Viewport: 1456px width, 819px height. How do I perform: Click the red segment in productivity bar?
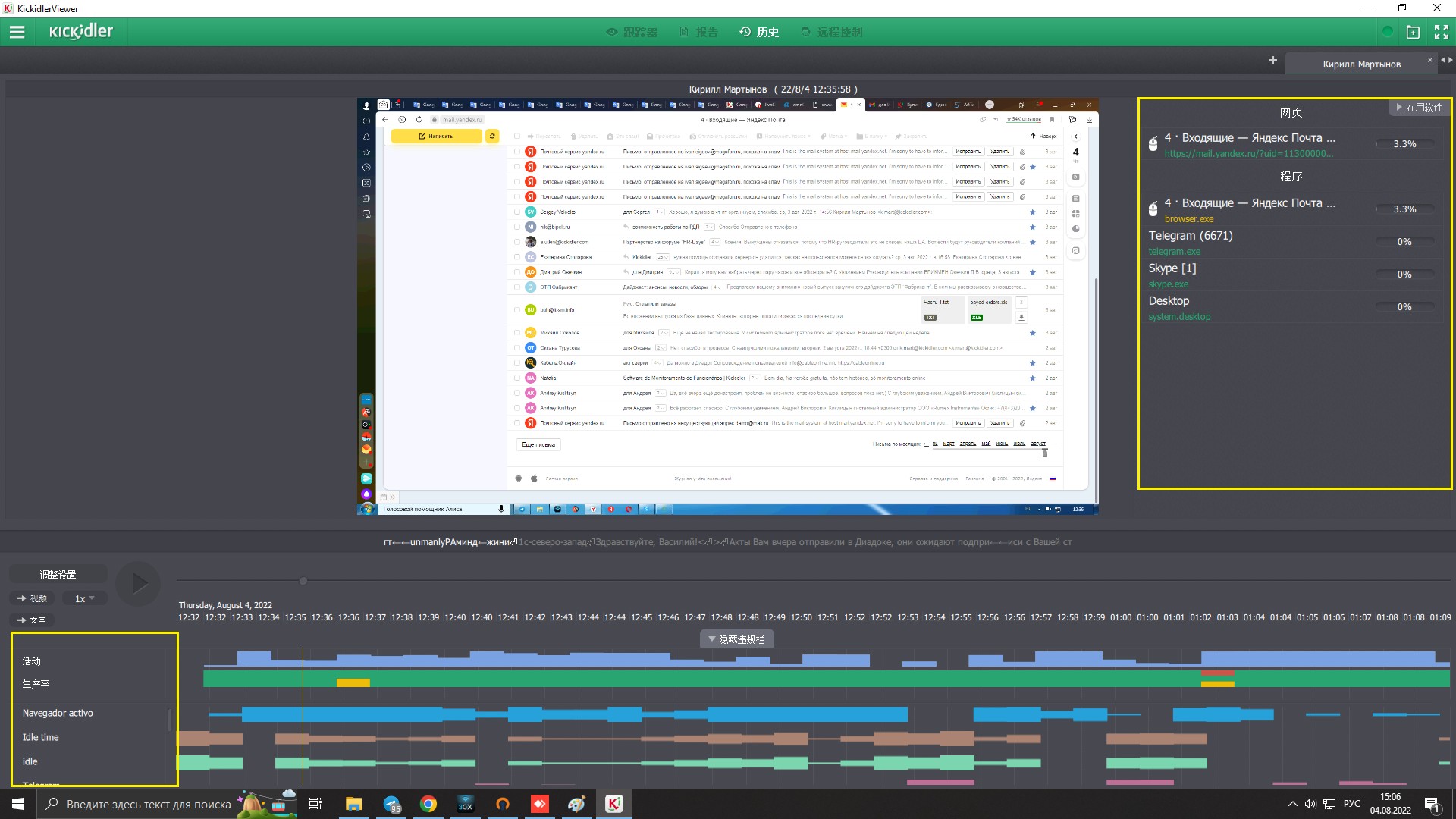1218,673
